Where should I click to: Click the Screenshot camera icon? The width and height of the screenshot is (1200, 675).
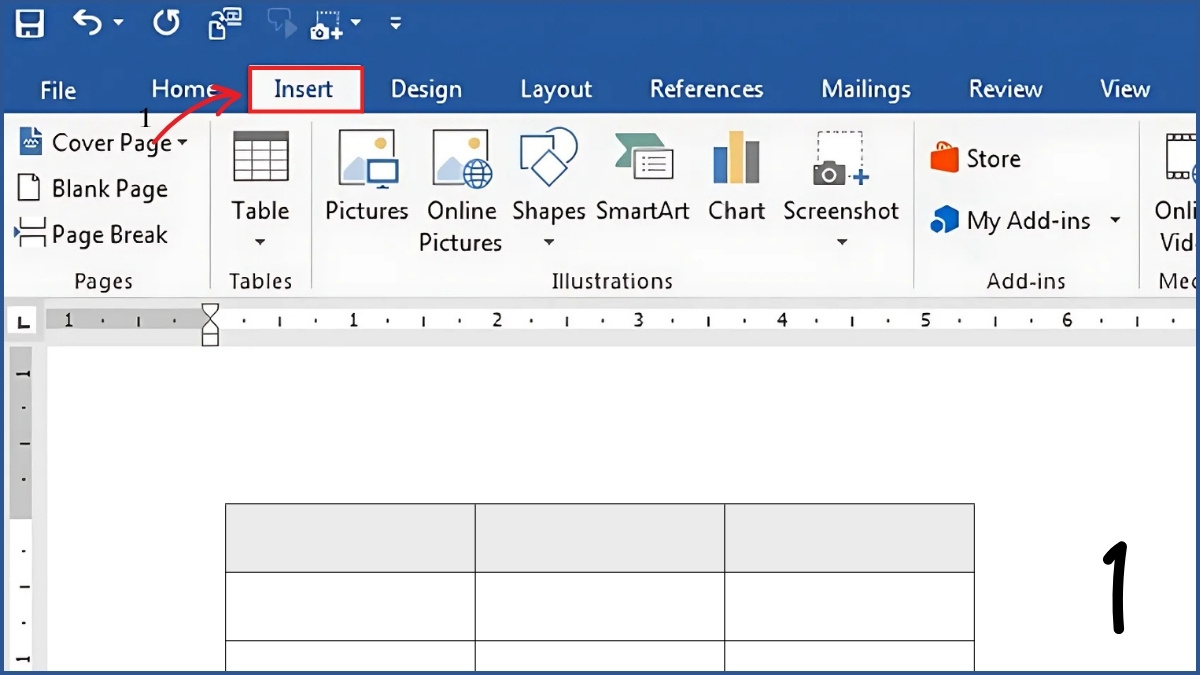point(841,158)
